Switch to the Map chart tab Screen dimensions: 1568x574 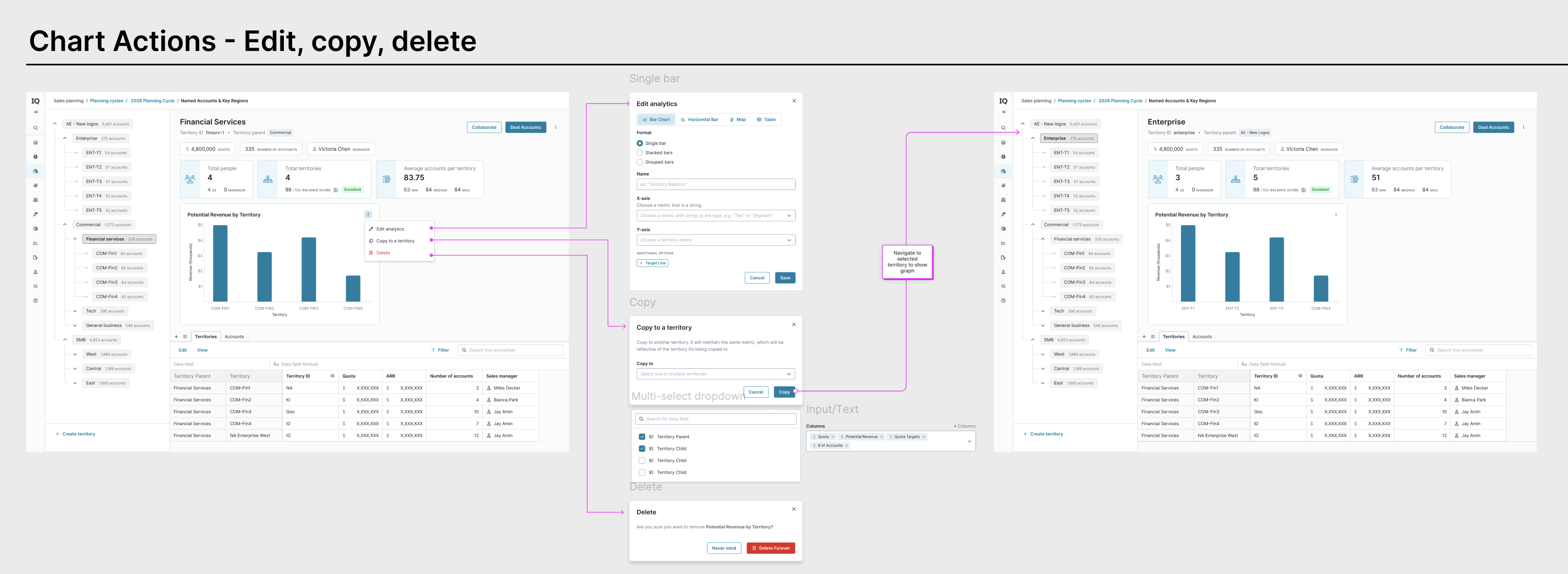point(738,120)
